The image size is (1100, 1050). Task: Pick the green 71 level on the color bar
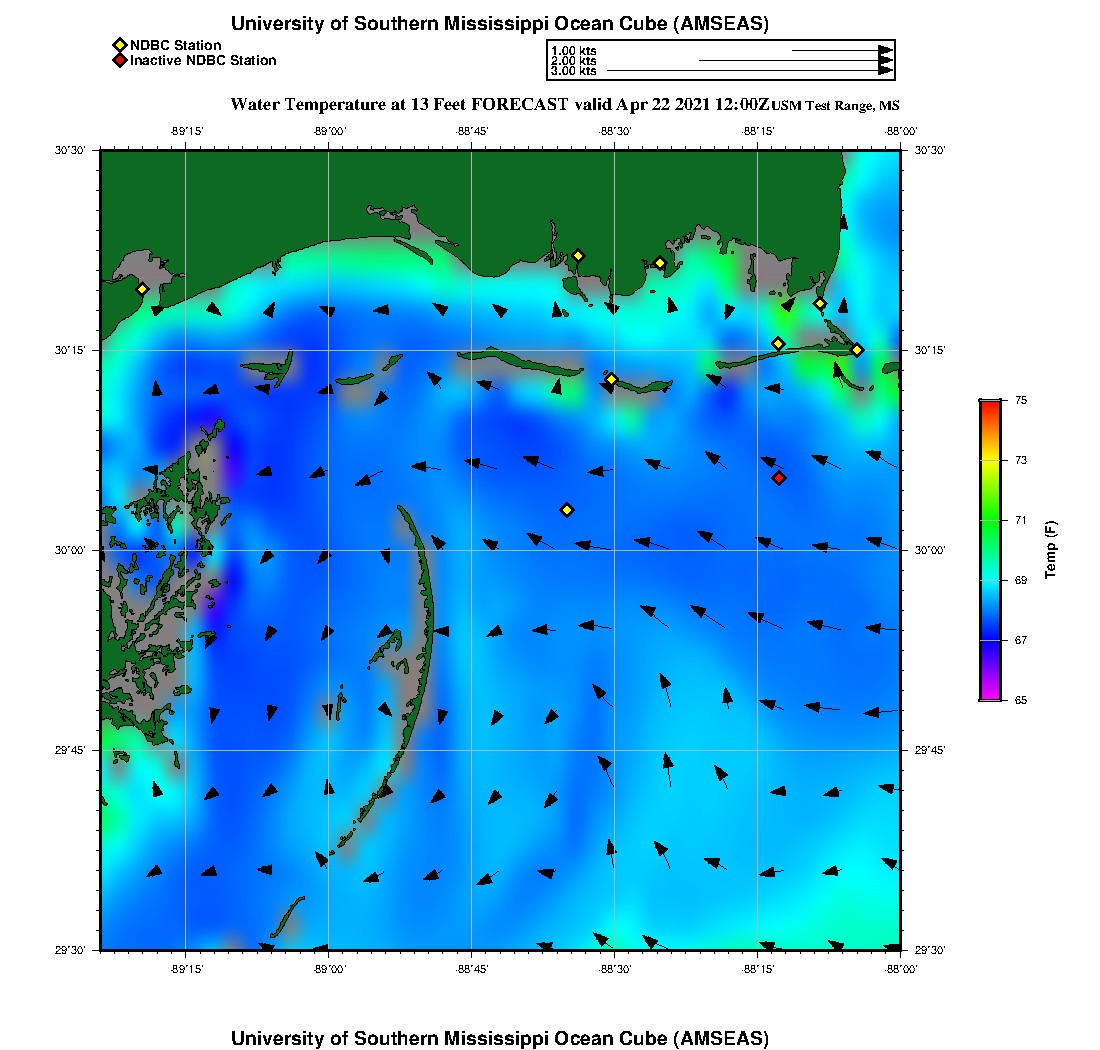(989, 520)
